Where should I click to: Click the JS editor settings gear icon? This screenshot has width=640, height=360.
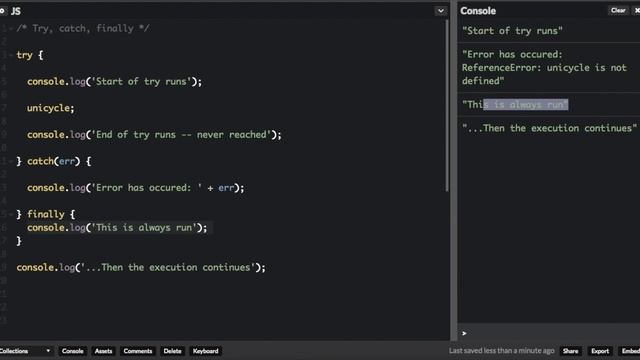coord(2,11)
